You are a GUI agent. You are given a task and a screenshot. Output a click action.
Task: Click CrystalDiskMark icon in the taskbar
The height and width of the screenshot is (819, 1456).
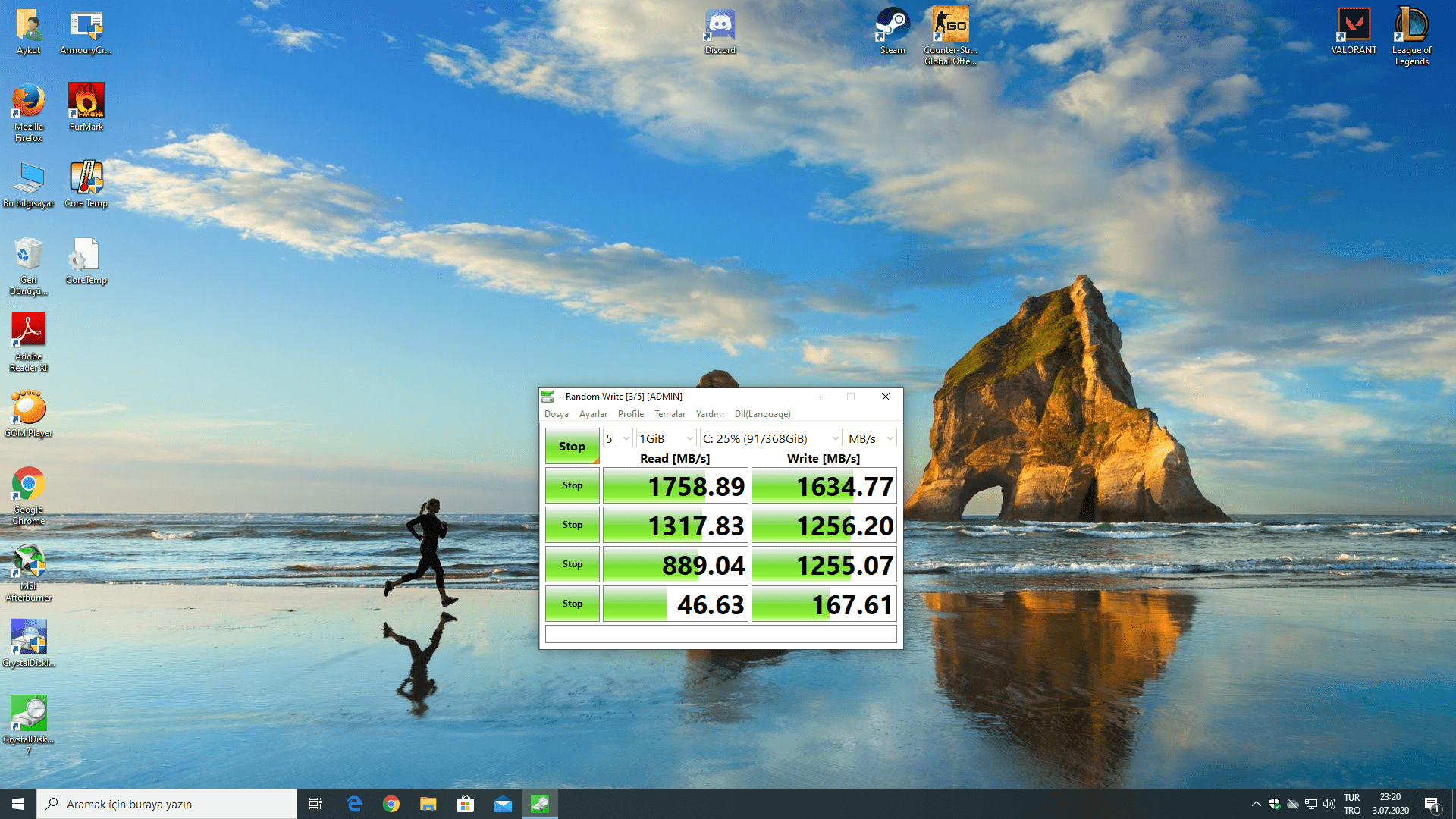(539, 804)
